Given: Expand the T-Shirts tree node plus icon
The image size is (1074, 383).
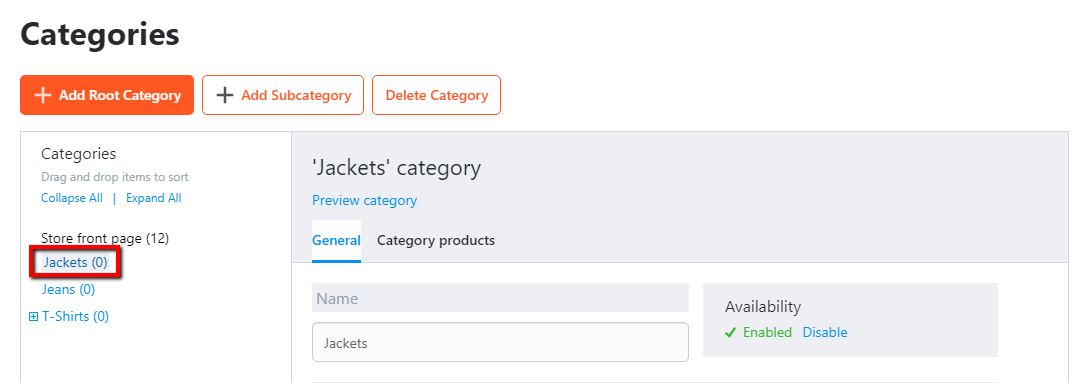Looking at the screenshot, I should (x=34, y=317).
